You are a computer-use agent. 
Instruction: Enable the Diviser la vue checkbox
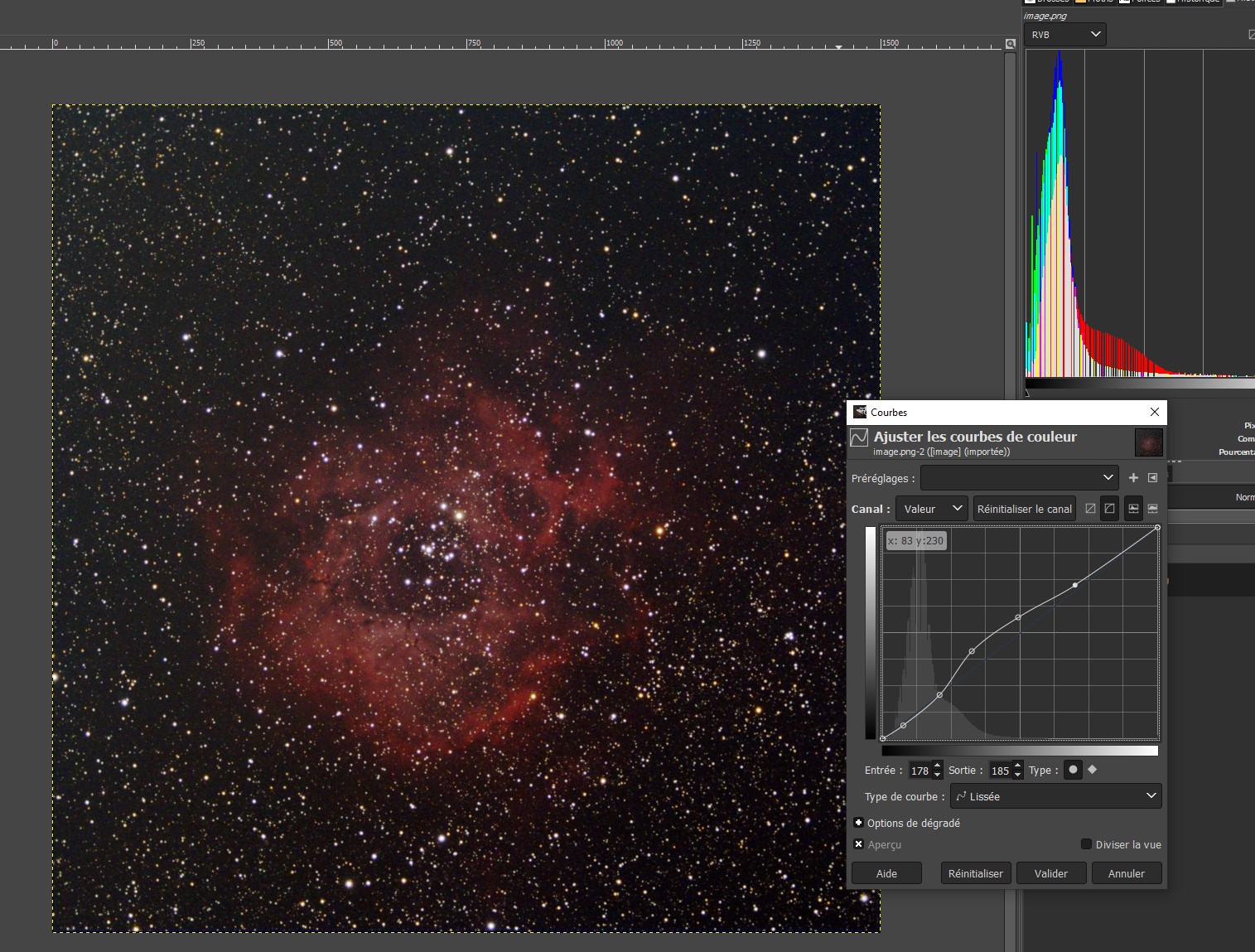click(1086, 844)
